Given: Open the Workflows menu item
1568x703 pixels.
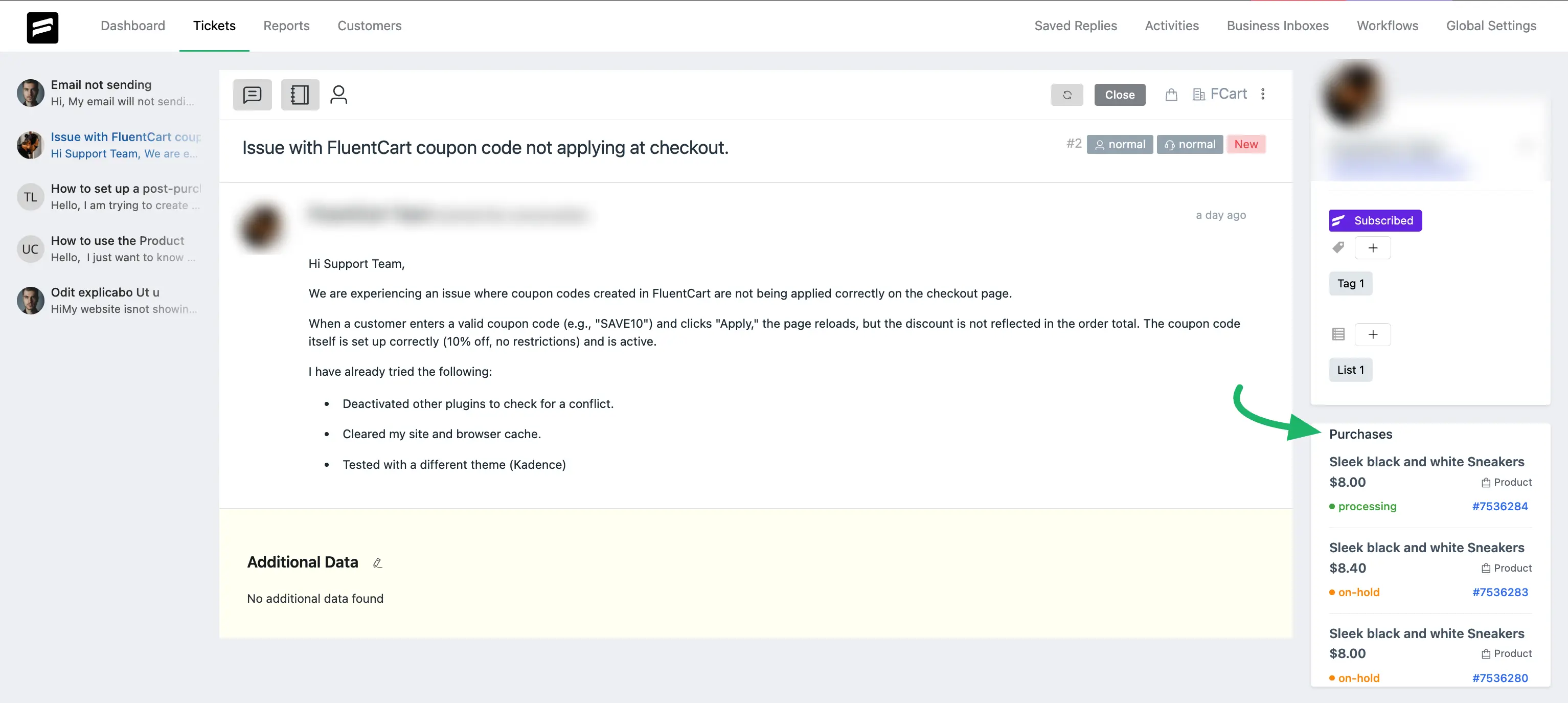Looking at the screenshot, I should point(1387,26).
